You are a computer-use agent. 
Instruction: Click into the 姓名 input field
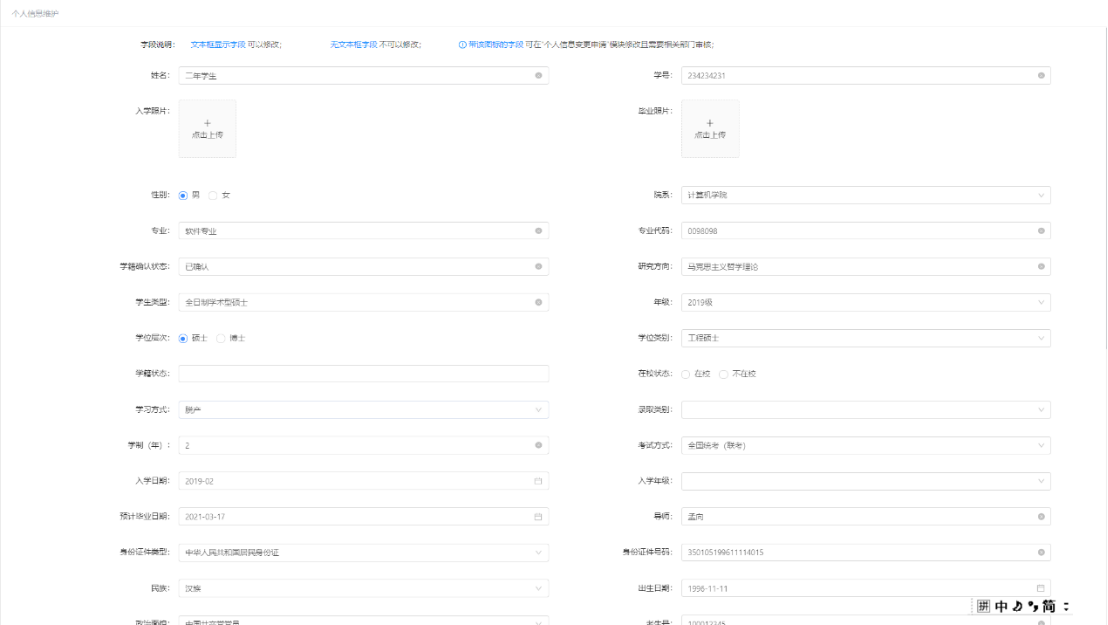[x=363, y=76]
